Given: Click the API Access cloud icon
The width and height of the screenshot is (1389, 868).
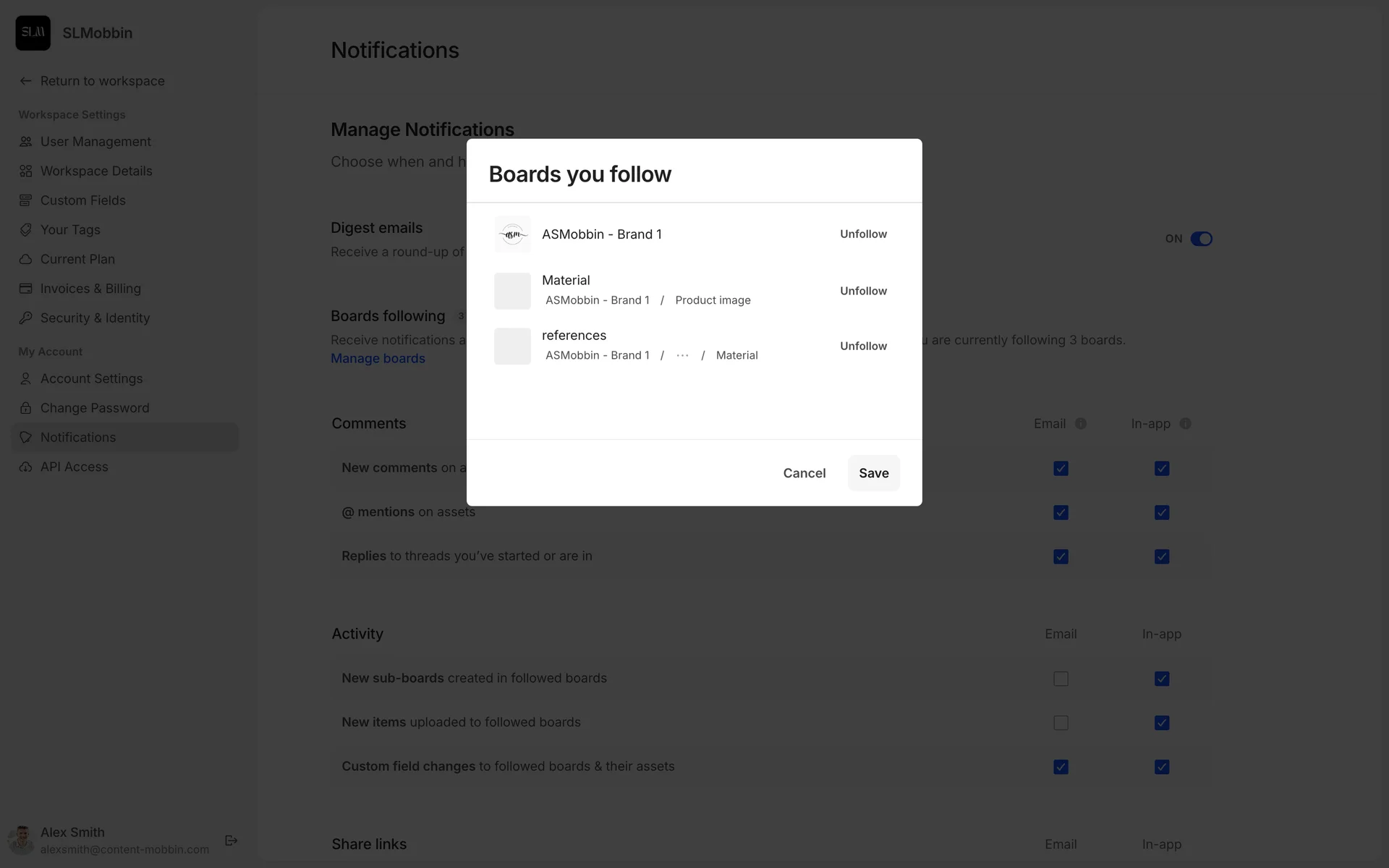Looking at the screenshot, I should pos(26,467).
